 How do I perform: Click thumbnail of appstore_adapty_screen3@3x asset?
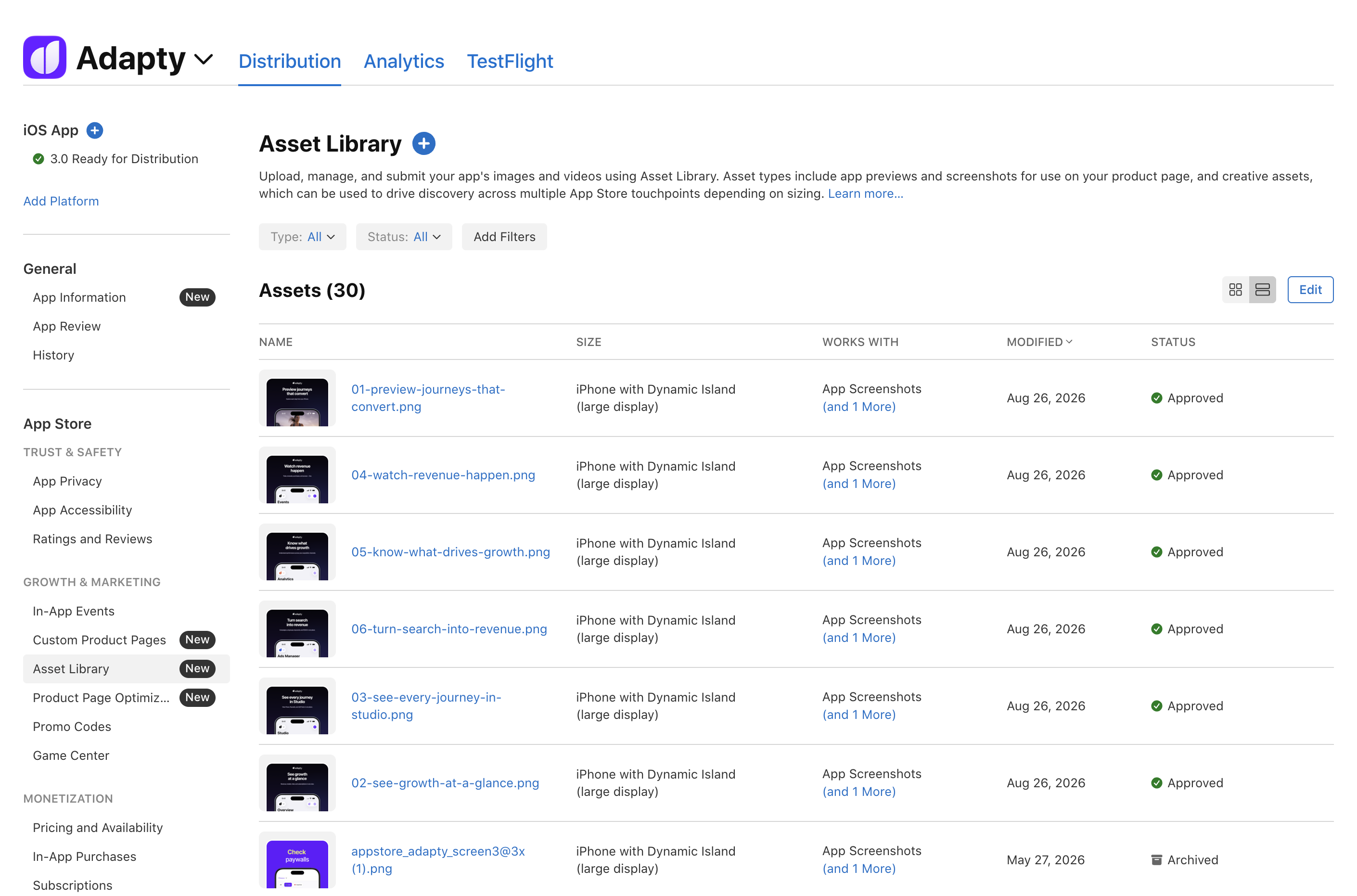coord(297,860)
